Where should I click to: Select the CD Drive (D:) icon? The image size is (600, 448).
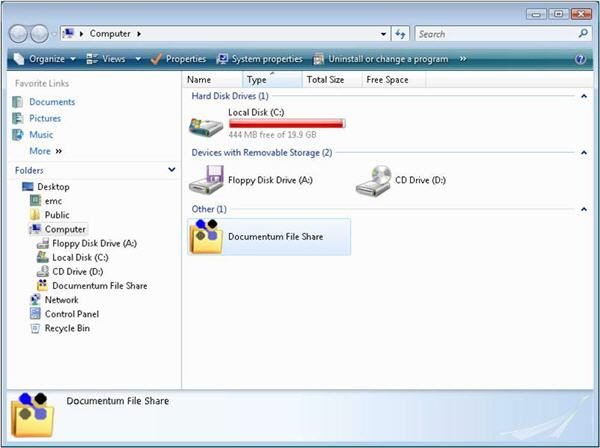[x=374, y=181]
